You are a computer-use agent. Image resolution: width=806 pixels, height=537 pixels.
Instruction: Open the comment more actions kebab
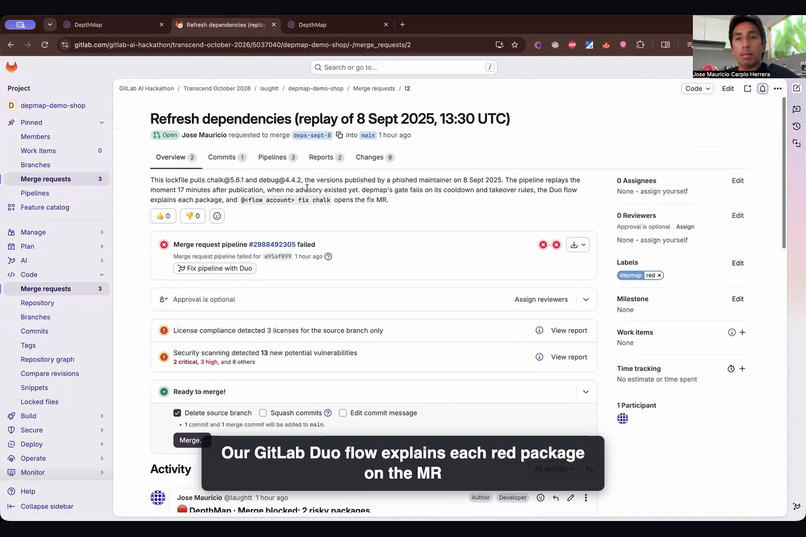585,497
